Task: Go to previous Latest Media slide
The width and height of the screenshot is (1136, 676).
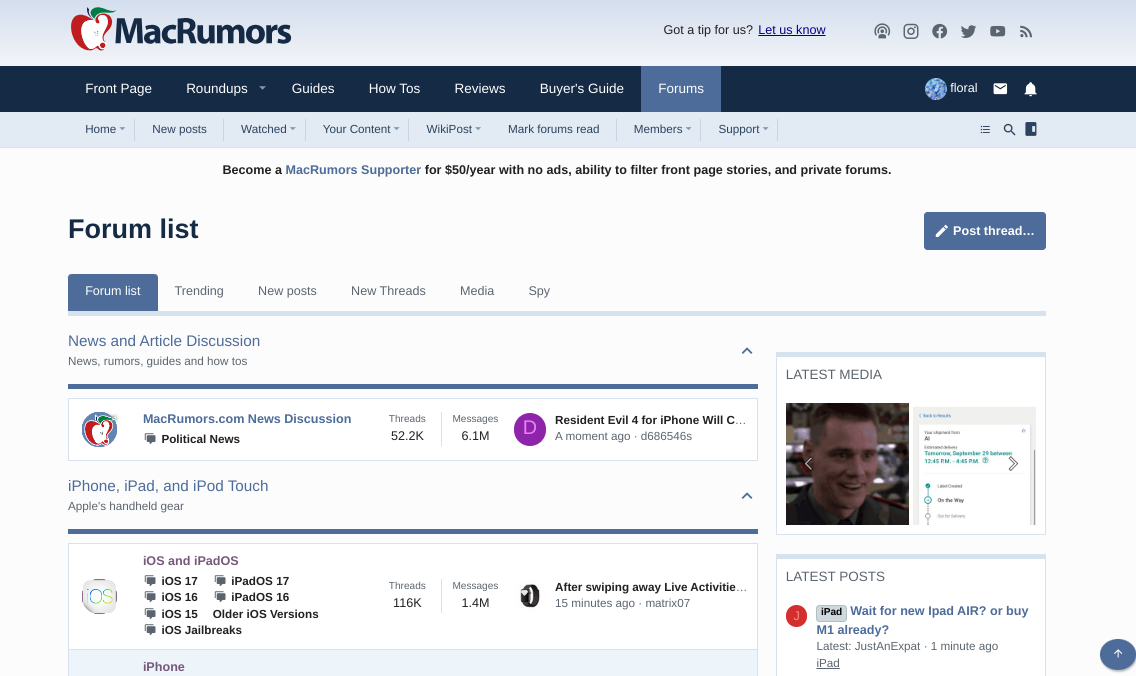Action: pyautogui.click(x=808, y=464)
